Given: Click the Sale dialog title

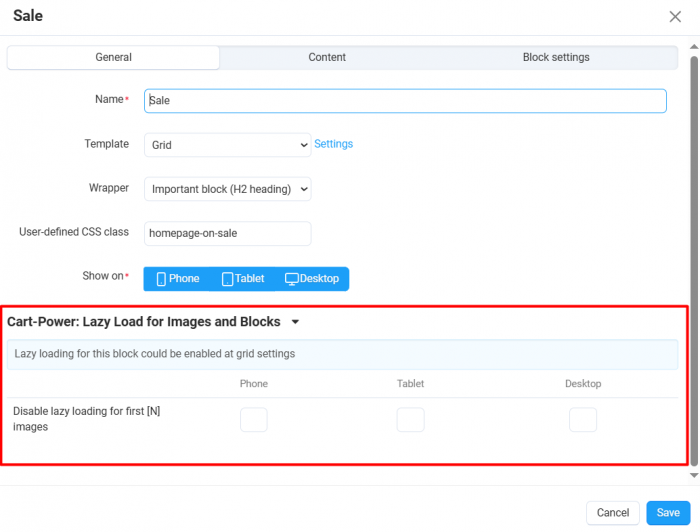Looking at the screenshot, I should (28, 16).
